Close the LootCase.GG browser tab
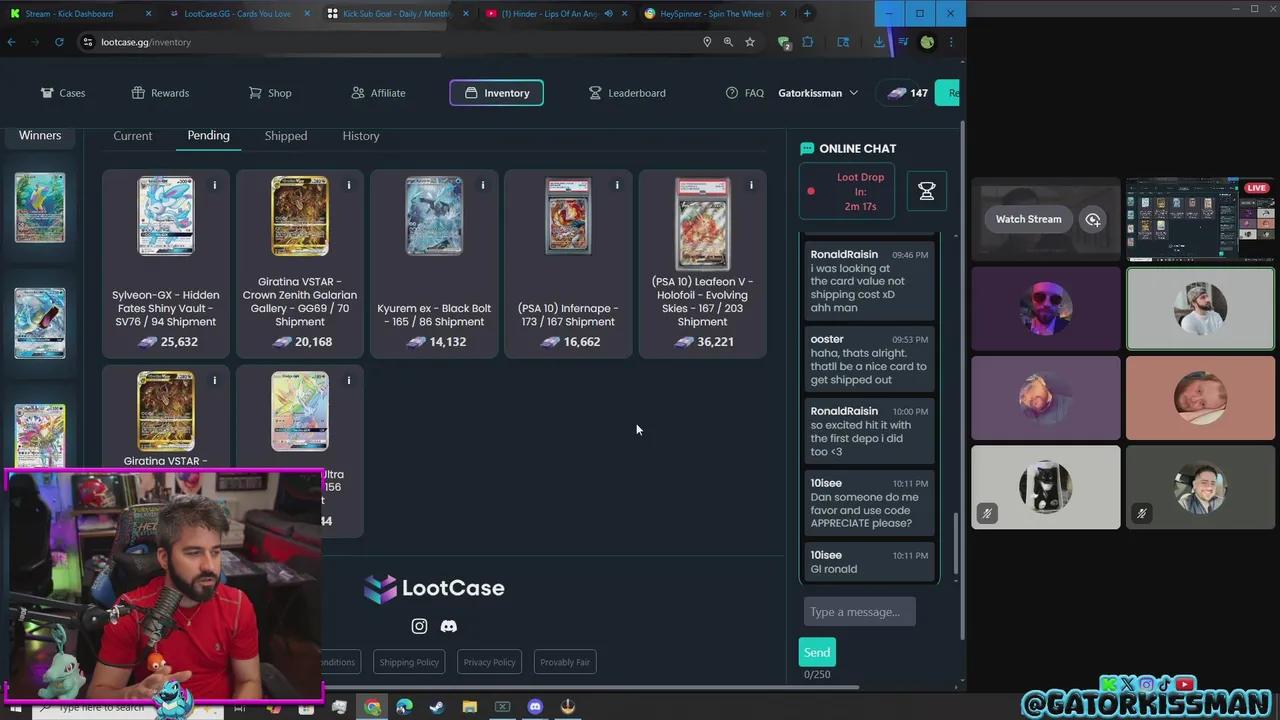The height and width of the screenshot is (720, 1280). click(x=308, y=14)
